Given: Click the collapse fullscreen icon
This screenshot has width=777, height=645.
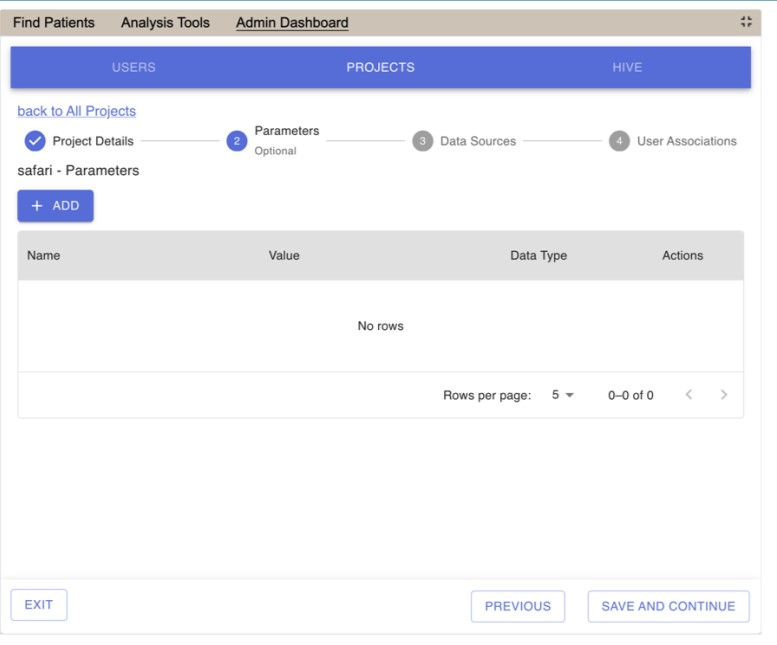Looking at the screenshot, I should (746, 22).
